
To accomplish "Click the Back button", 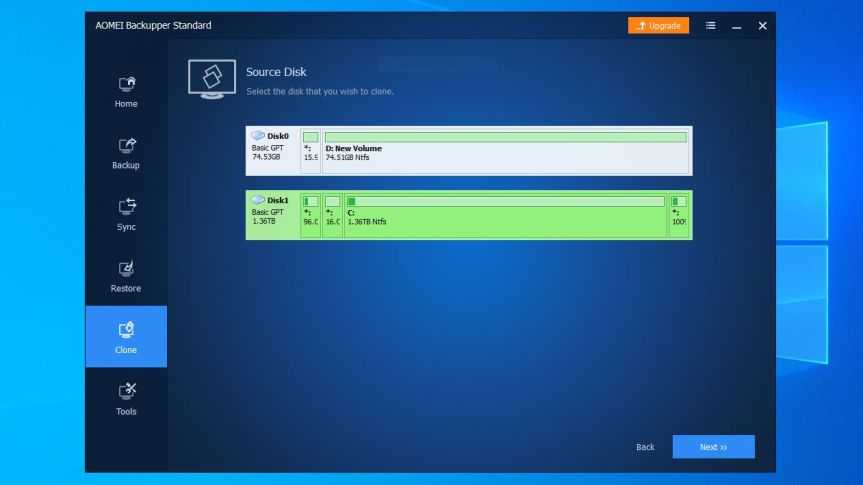I will click(645, 447).
